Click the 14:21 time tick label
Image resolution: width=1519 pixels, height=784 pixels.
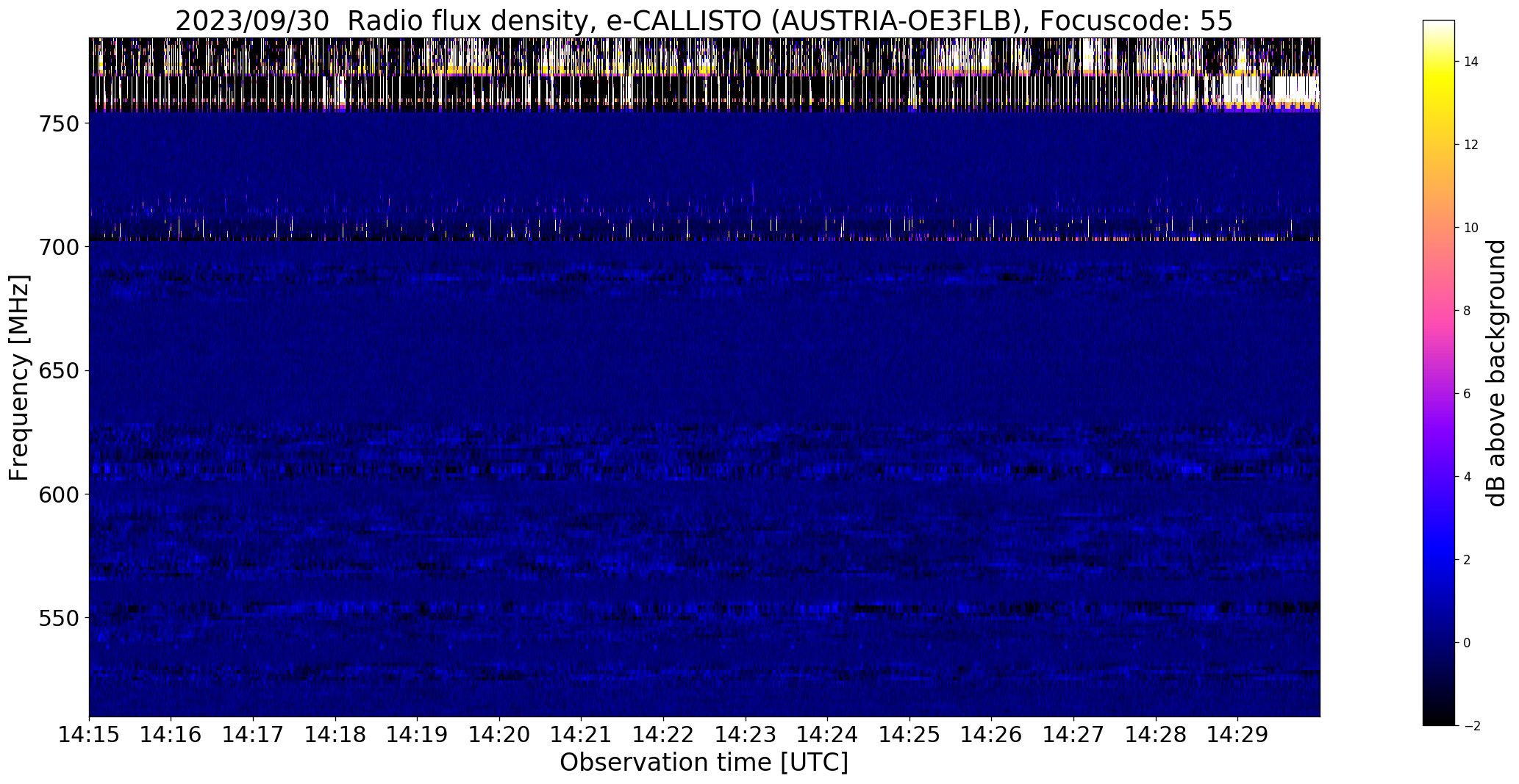coord(582,735)
